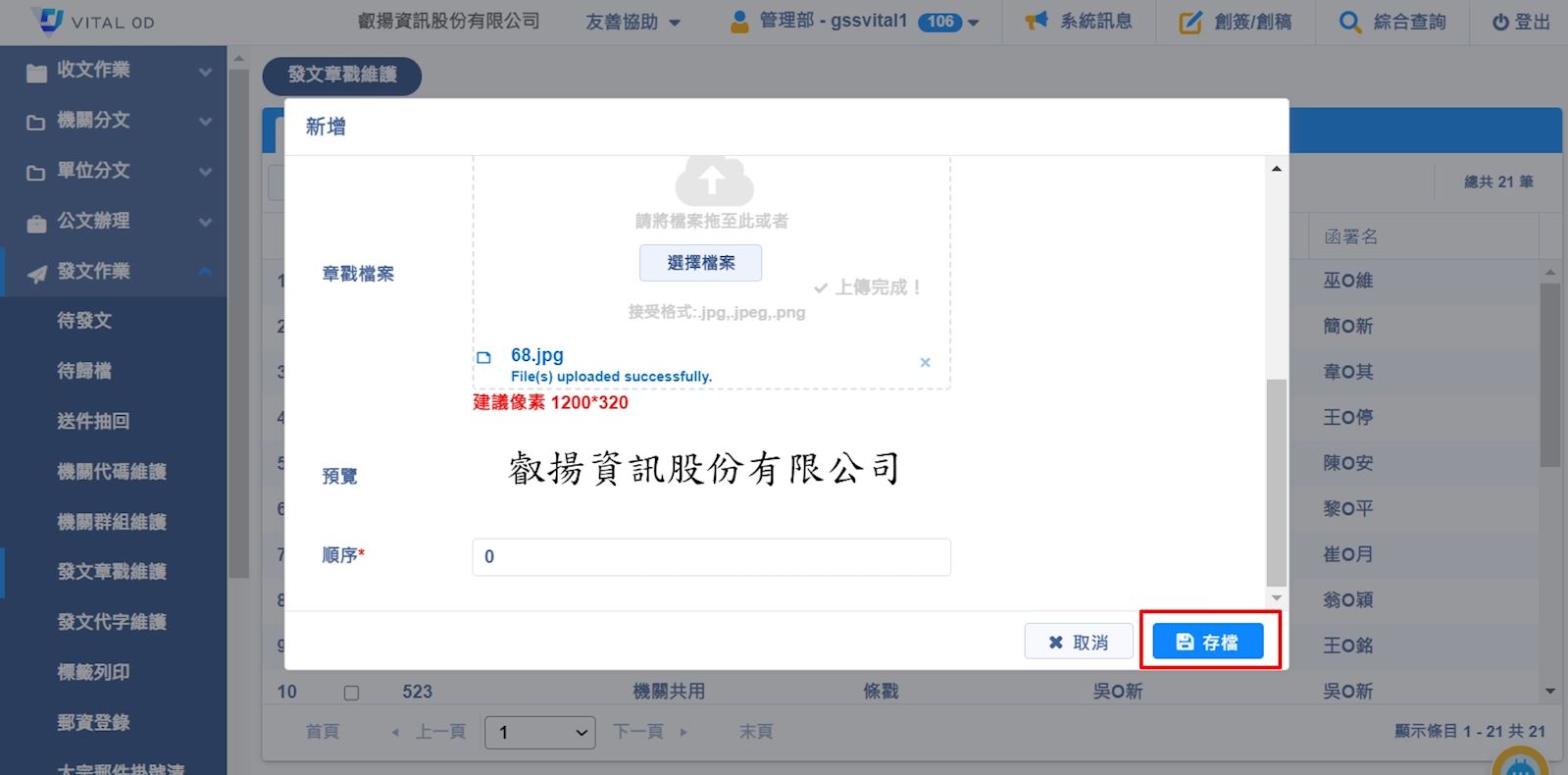The height and width of the screenshot is (775, 1568).
Task: Click the 創簽/創稿 edit icon
Action: point(1189,22)
